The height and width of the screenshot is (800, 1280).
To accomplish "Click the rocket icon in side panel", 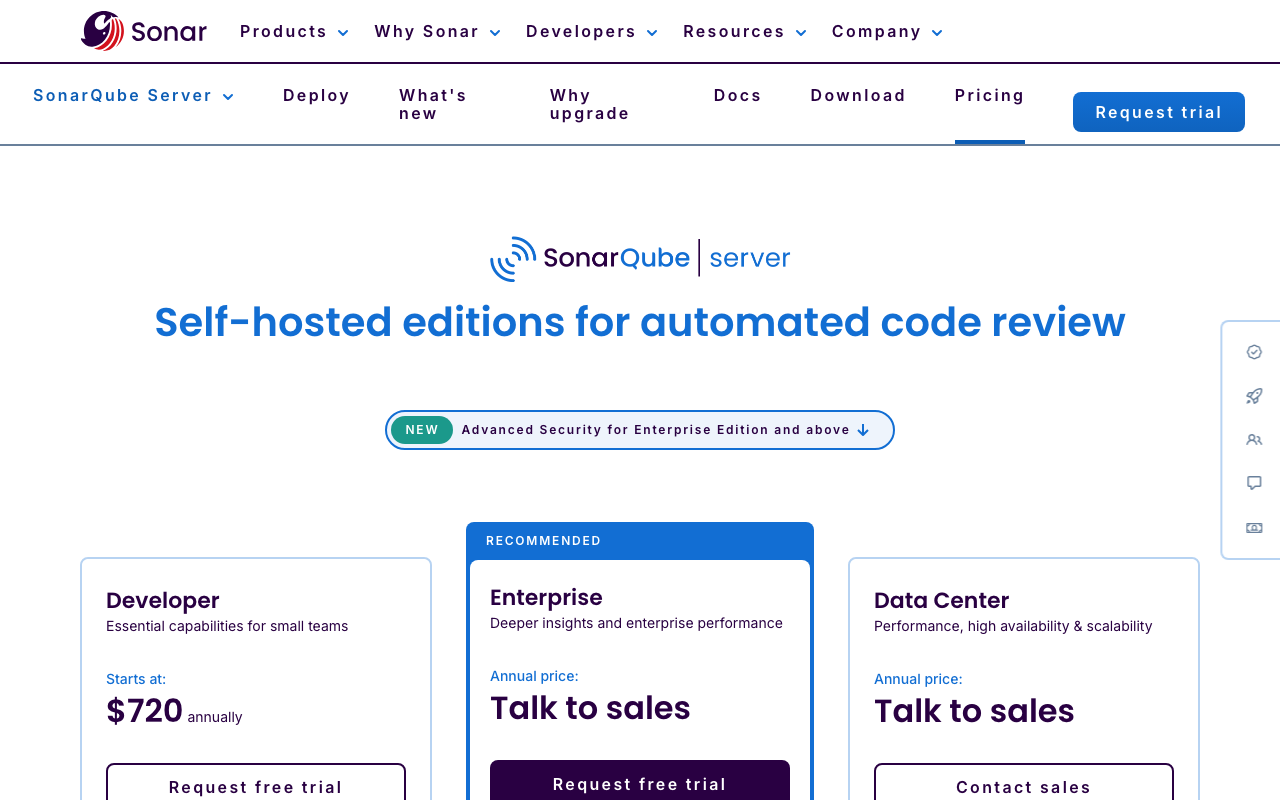I will click(1254, 396).
